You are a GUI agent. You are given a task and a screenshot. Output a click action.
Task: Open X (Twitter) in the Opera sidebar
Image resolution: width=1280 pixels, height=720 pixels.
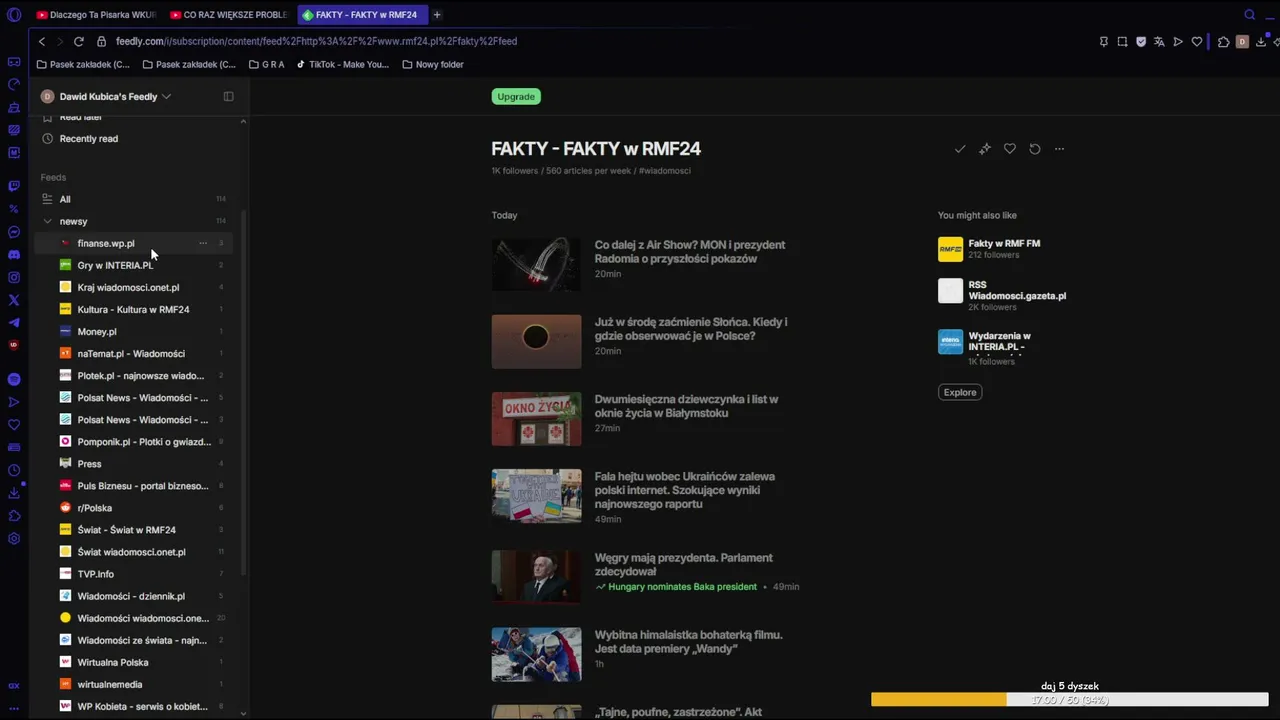[14, 300]
